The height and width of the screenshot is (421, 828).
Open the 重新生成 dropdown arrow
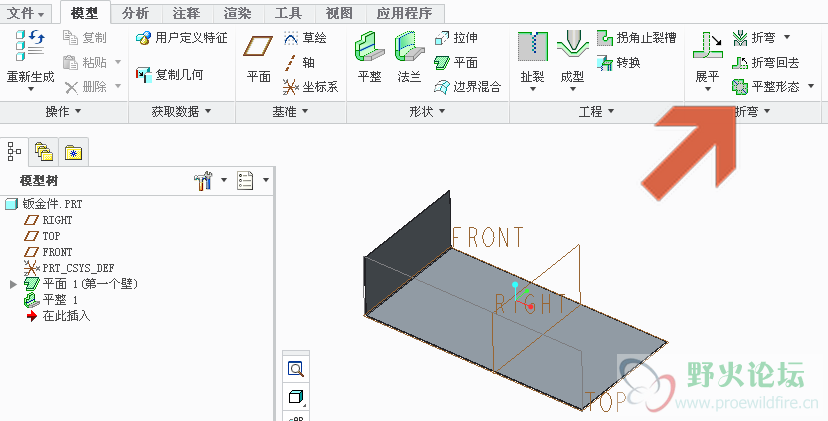click(x=31, y=89)
